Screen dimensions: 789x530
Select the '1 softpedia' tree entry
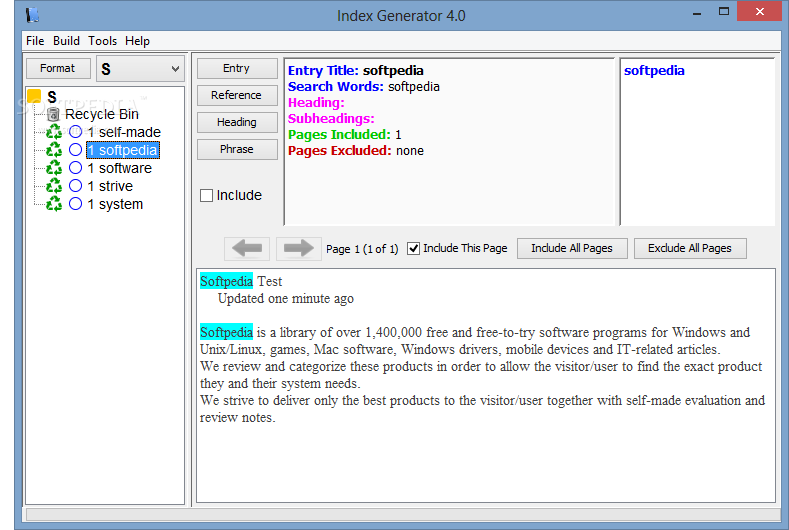pyautogui.click(x=123, y=150)
